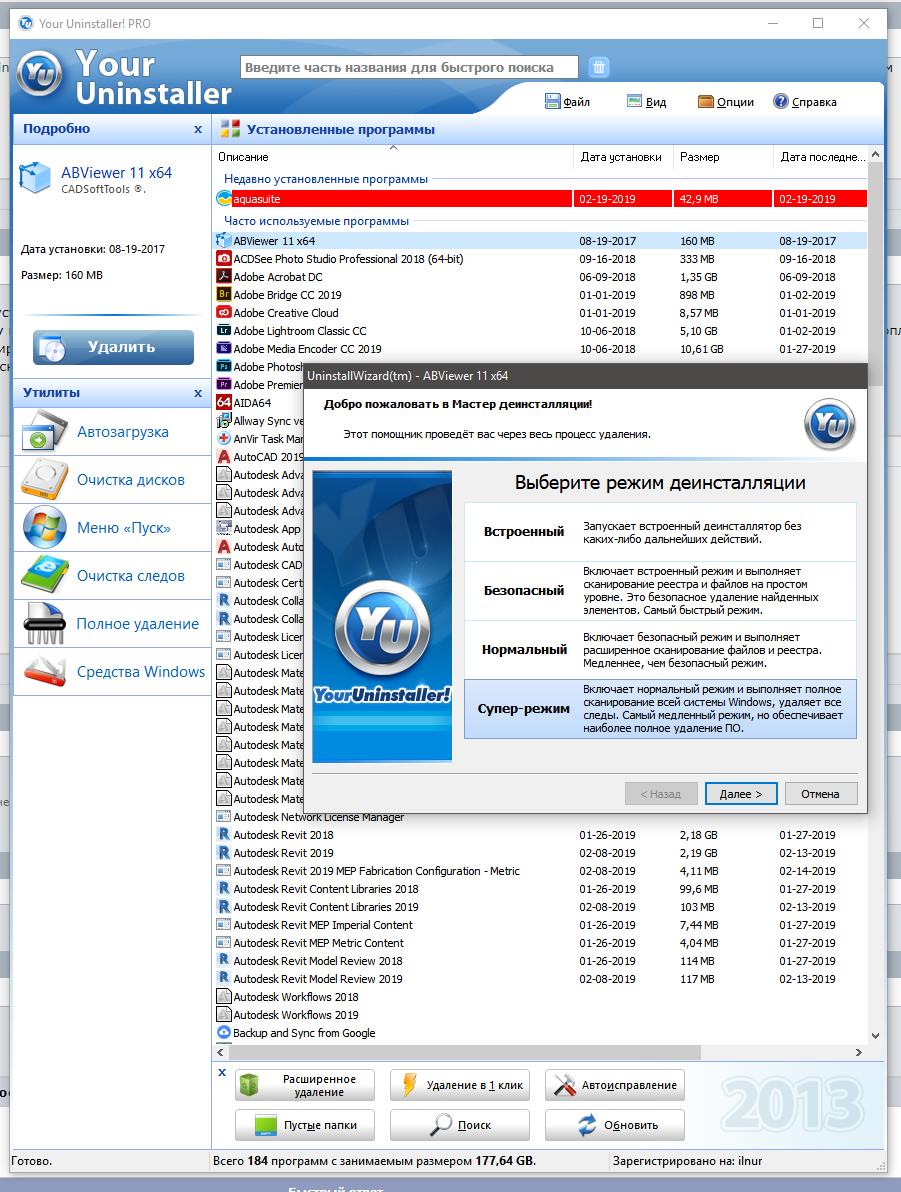Viewport: 901px width, 1192px height.
Task: Choose the Нормальный uninstall mode
Action: [x=660, y=650]
